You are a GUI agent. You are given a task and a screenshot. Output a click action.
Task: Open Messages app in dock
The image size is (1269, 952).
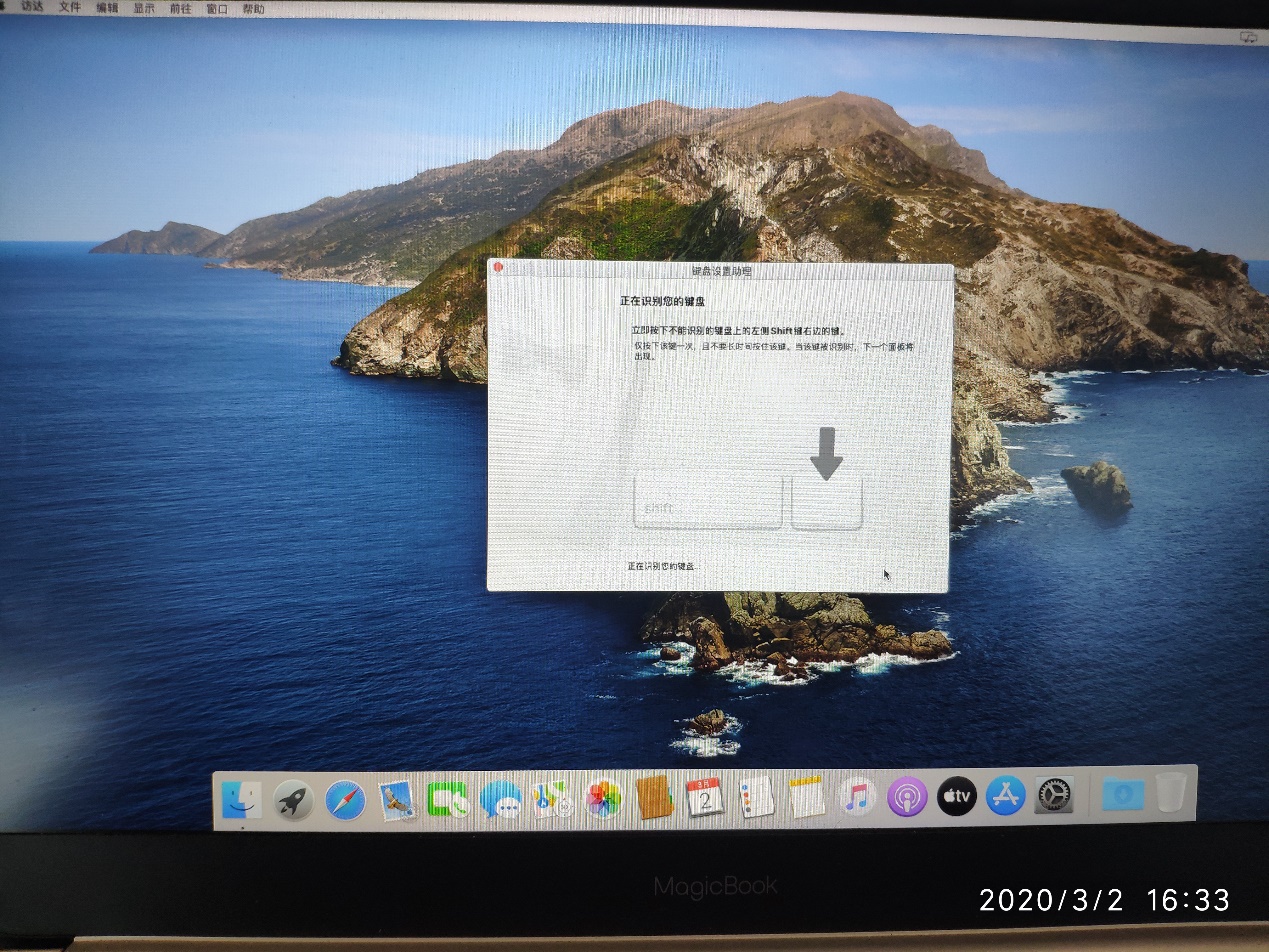click(500, 799)
